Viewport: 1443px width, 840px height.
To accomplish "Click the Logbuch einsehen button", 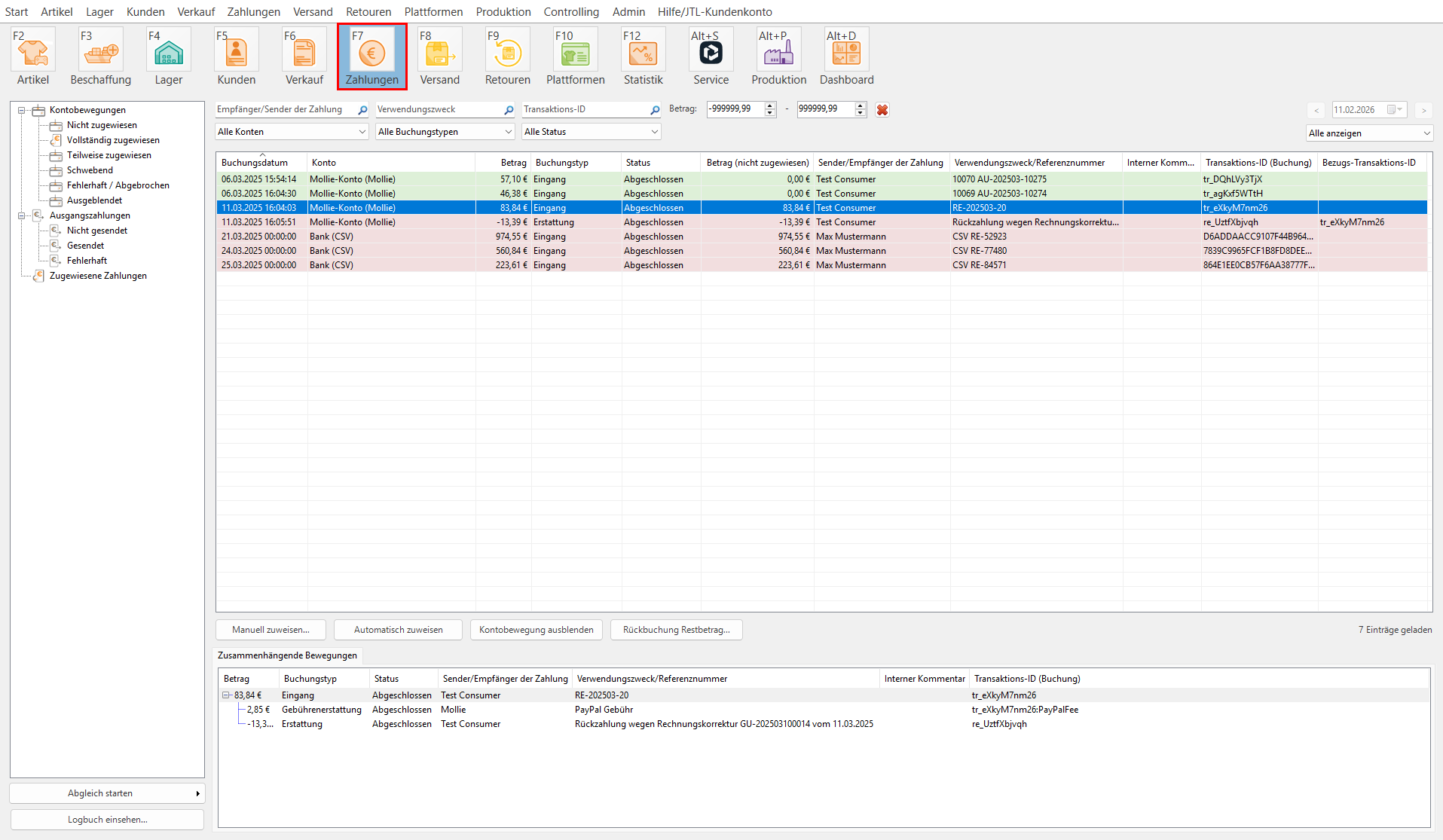I will (107, 820).
